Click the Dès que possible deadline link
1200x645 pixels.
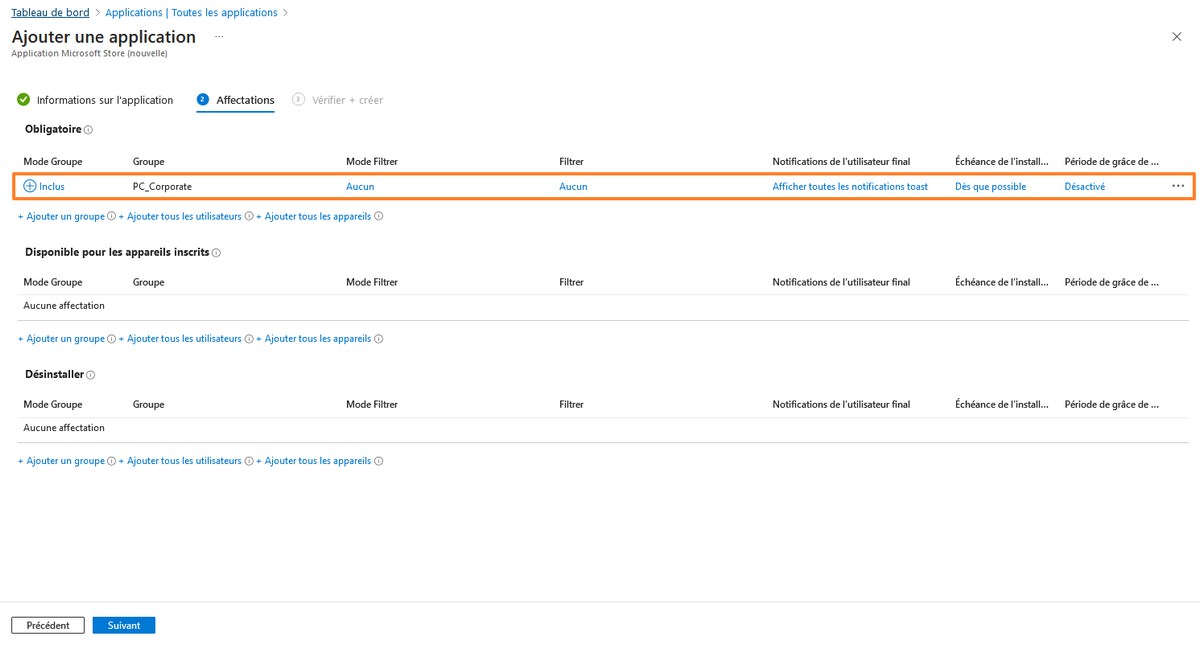[990, 186]
